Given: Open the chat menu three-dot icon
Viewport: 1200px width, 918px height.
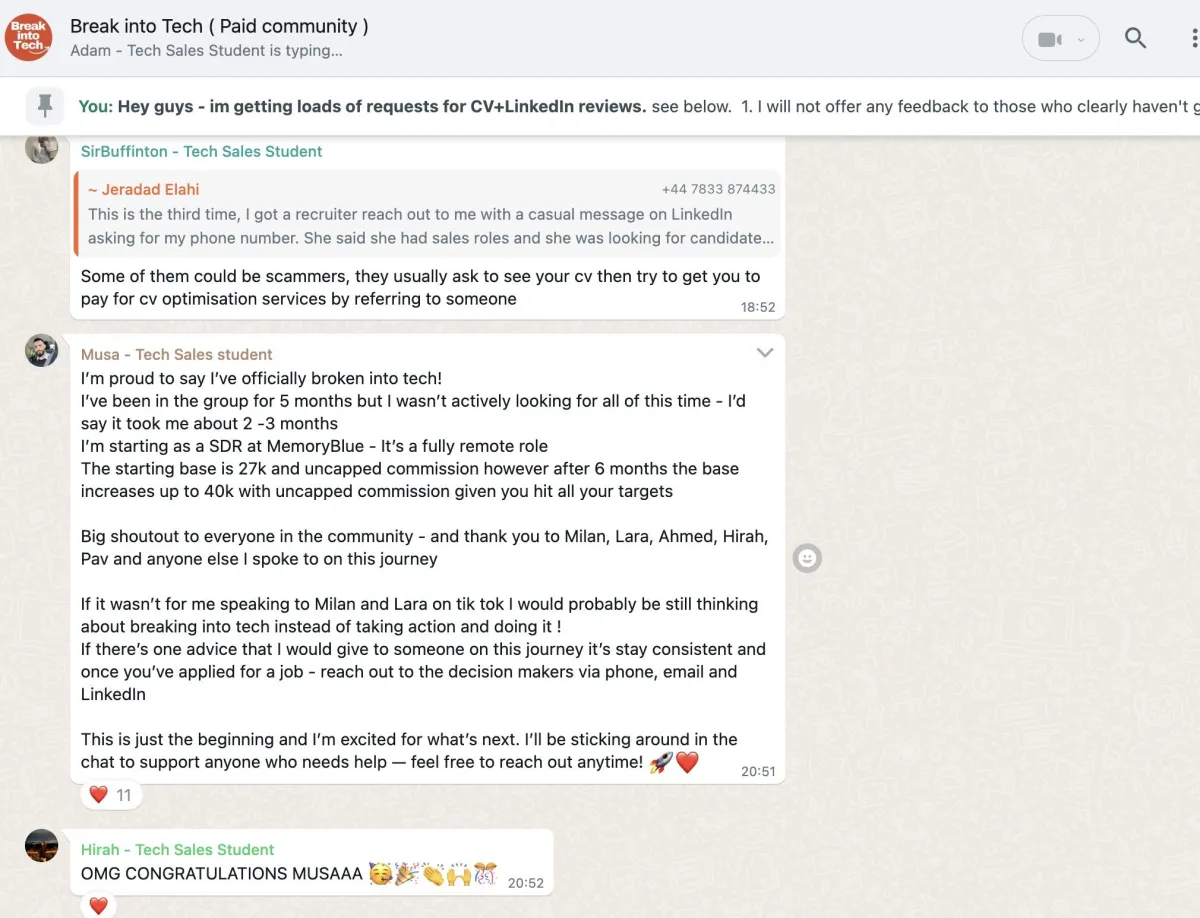Looking at the screenshot, I should pos(1193,39).
